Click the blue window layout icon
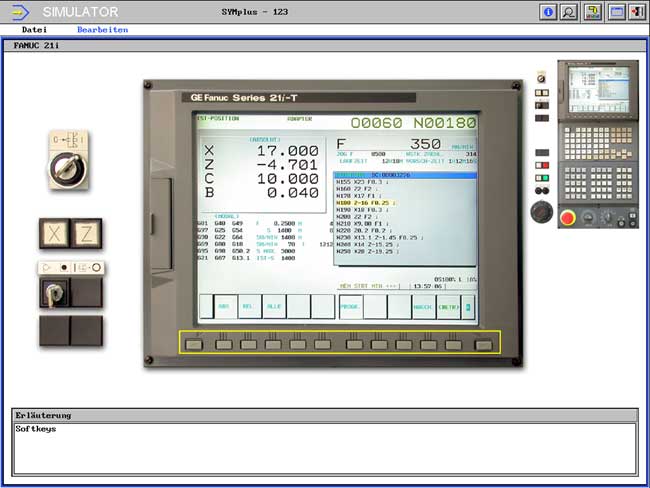Image resolution: width=650 pixels, height=488 pixels. (616, 12)
